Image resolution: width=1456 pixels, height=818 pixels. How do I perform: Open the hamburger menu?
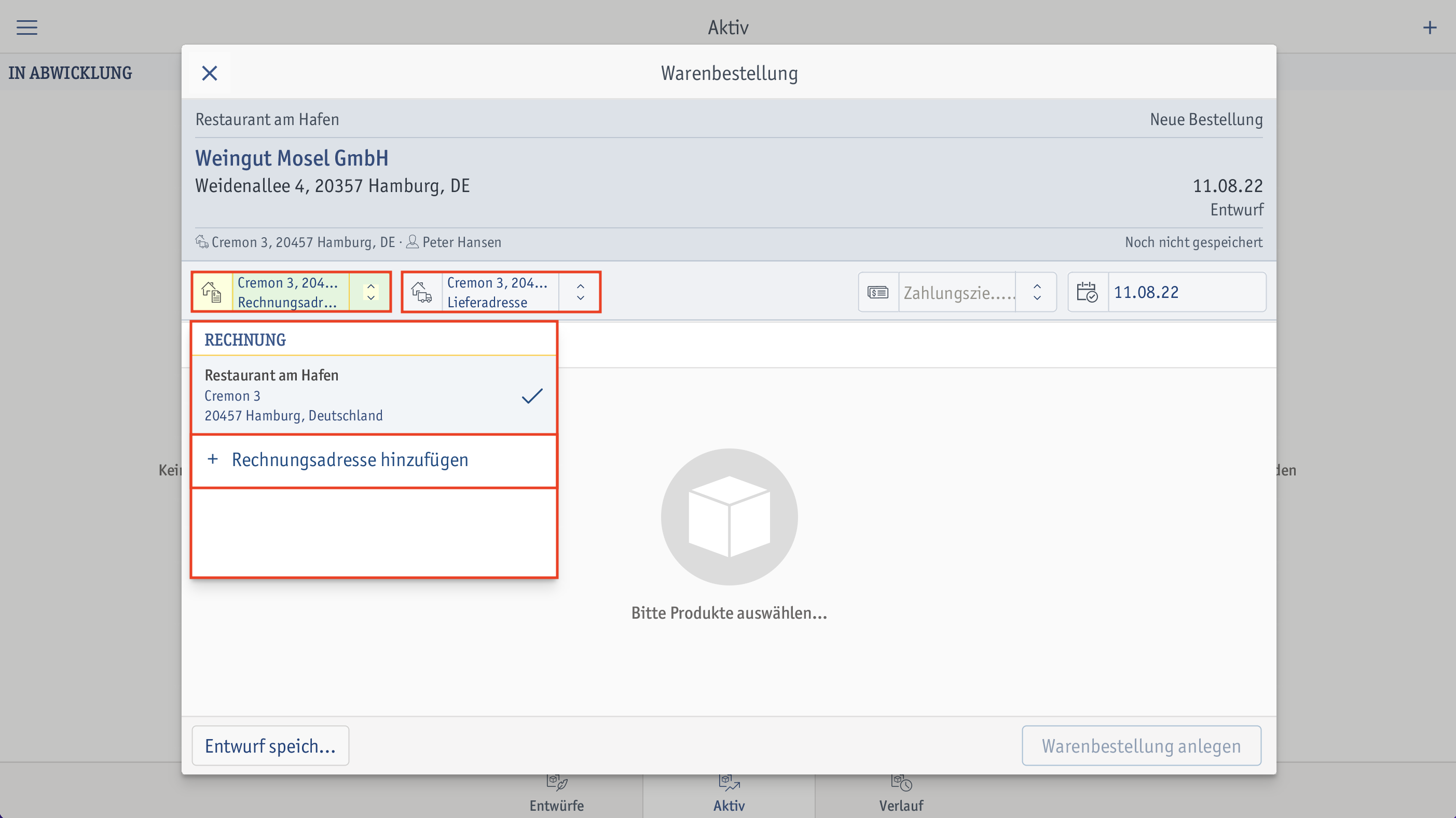pos(26,27)
